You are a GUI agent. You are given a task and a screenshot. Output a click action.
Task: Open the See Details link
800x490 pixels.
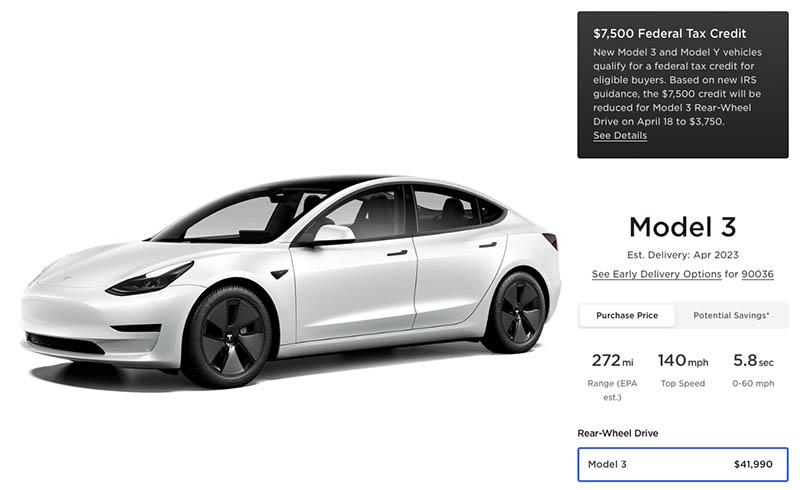(619, 135)
